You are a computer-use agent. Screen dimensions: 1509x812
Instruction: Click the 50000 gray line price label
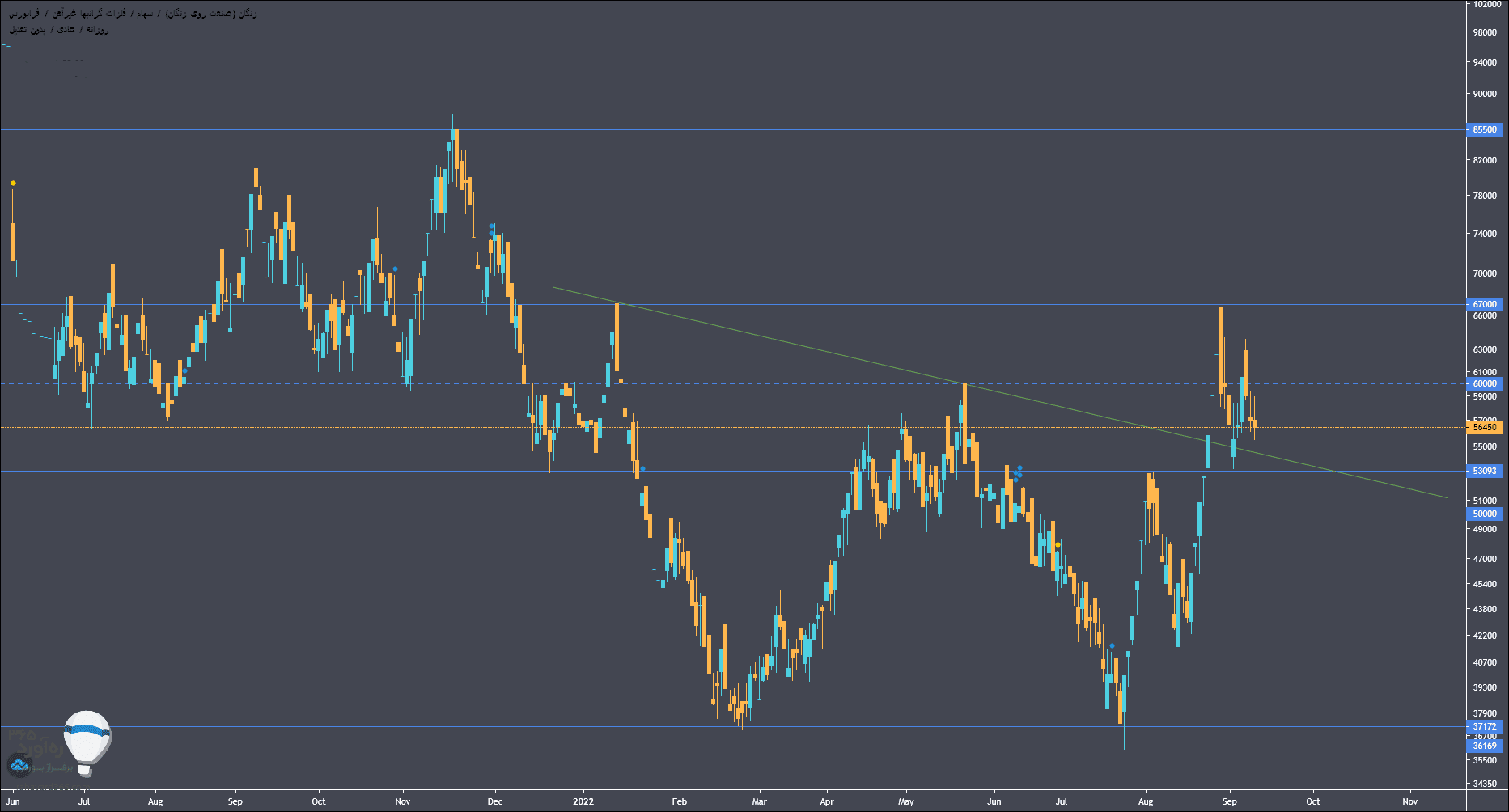point(1486,514)
